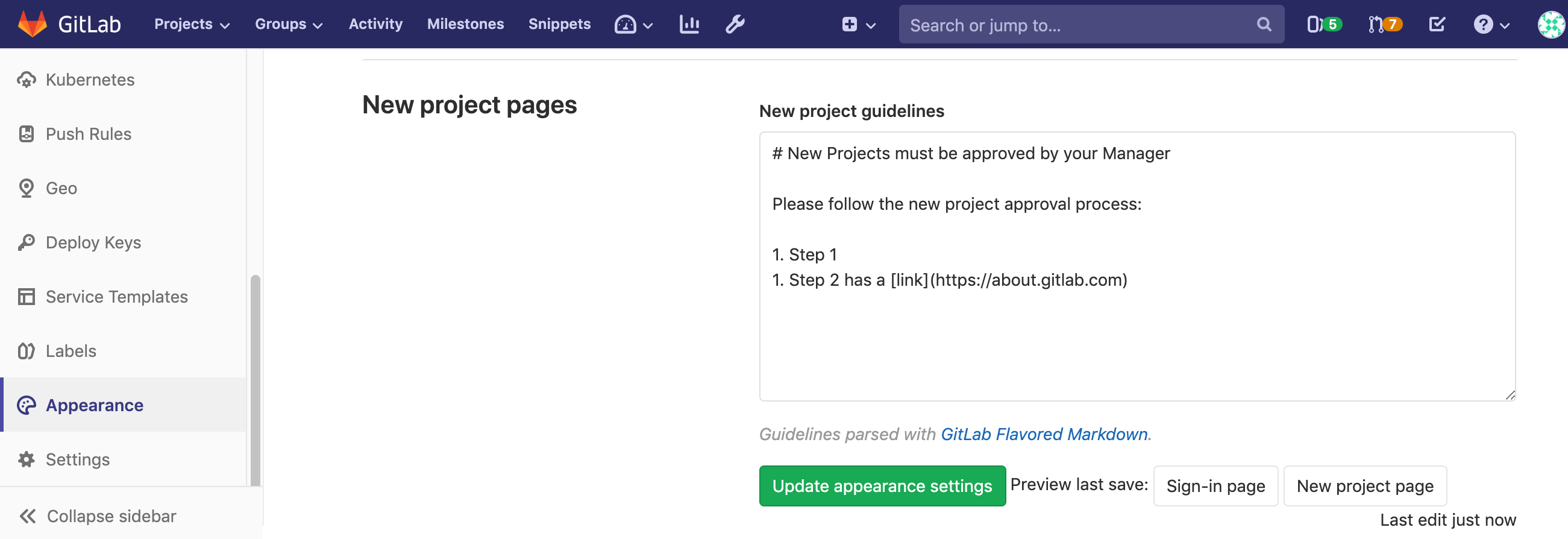
Task: Expand the Groups dropdown menu
Action: (289, 24)
